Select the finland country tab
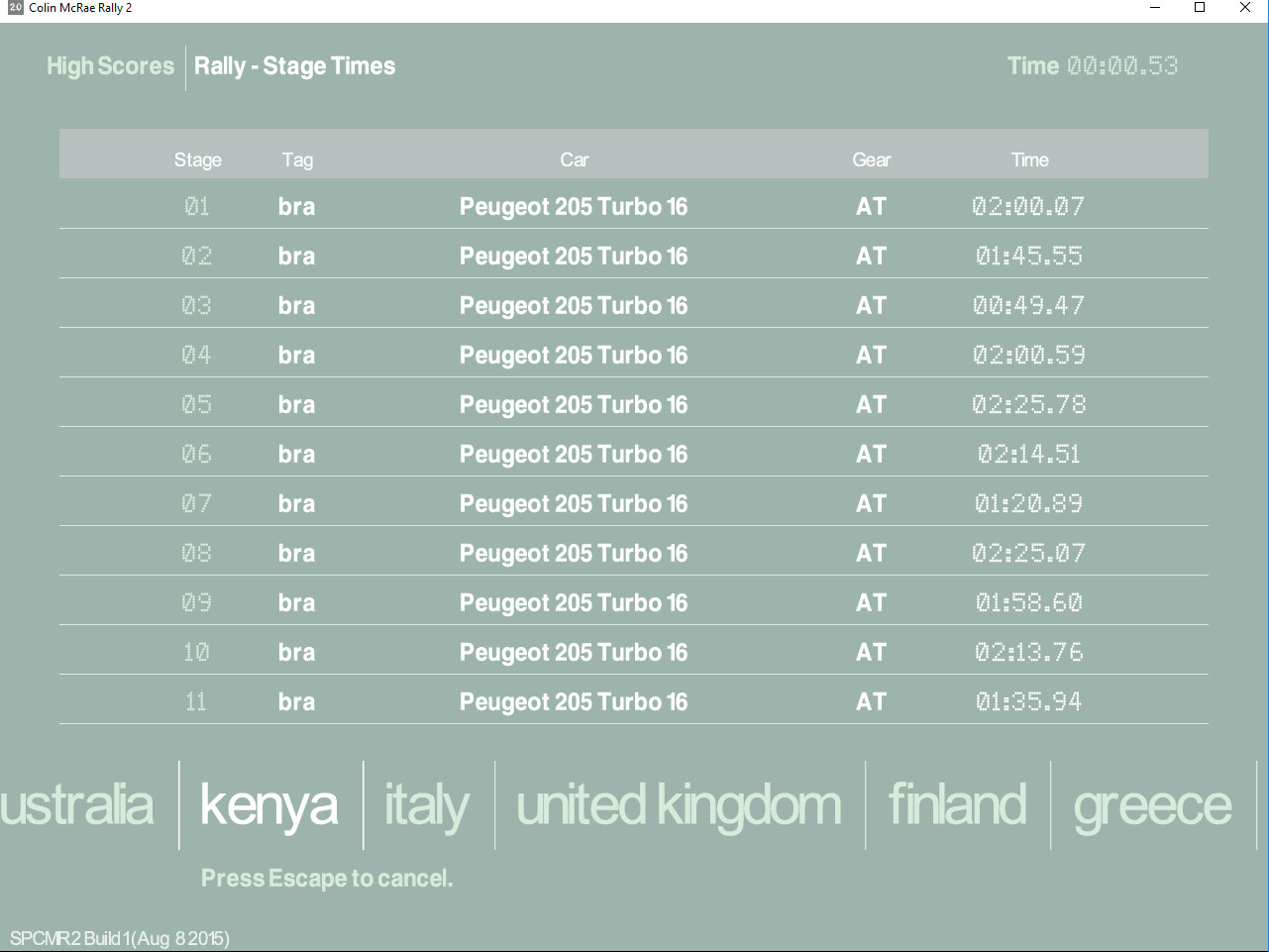Screen dimensions: 1269x952 [957, 805]
